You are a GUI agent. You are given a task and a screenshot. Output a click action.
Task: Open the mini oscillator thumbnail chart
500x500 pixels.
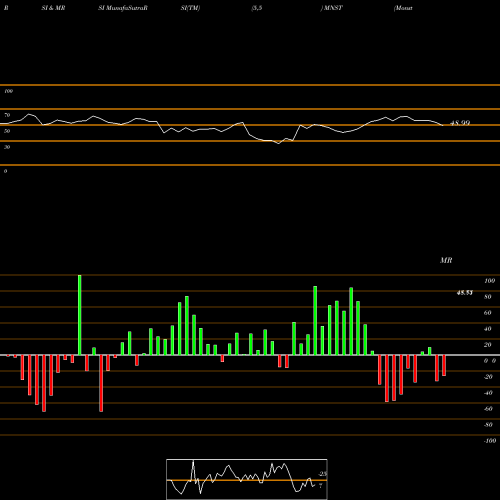tap(247, 479)
